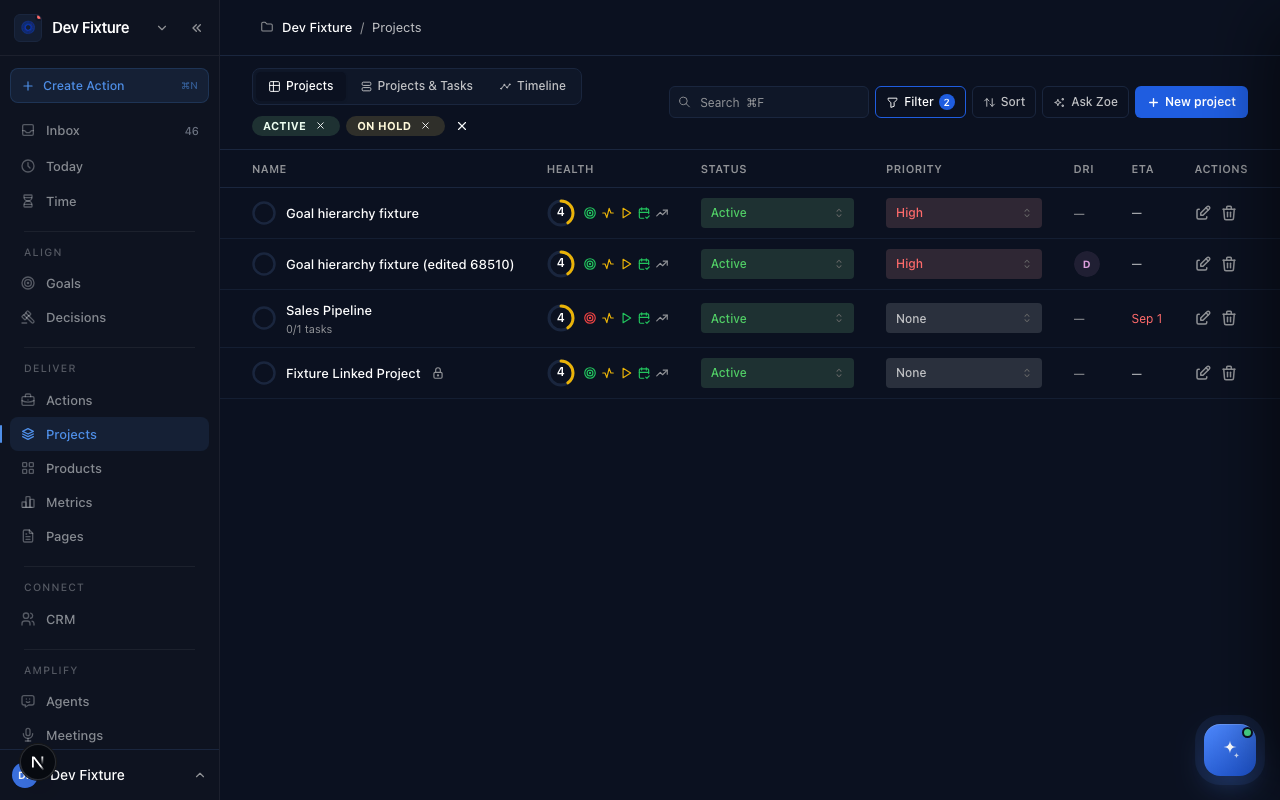Remove the ACTIVE filter chip
This screenshot has width=1280, height=800.
tap(320, 126)
